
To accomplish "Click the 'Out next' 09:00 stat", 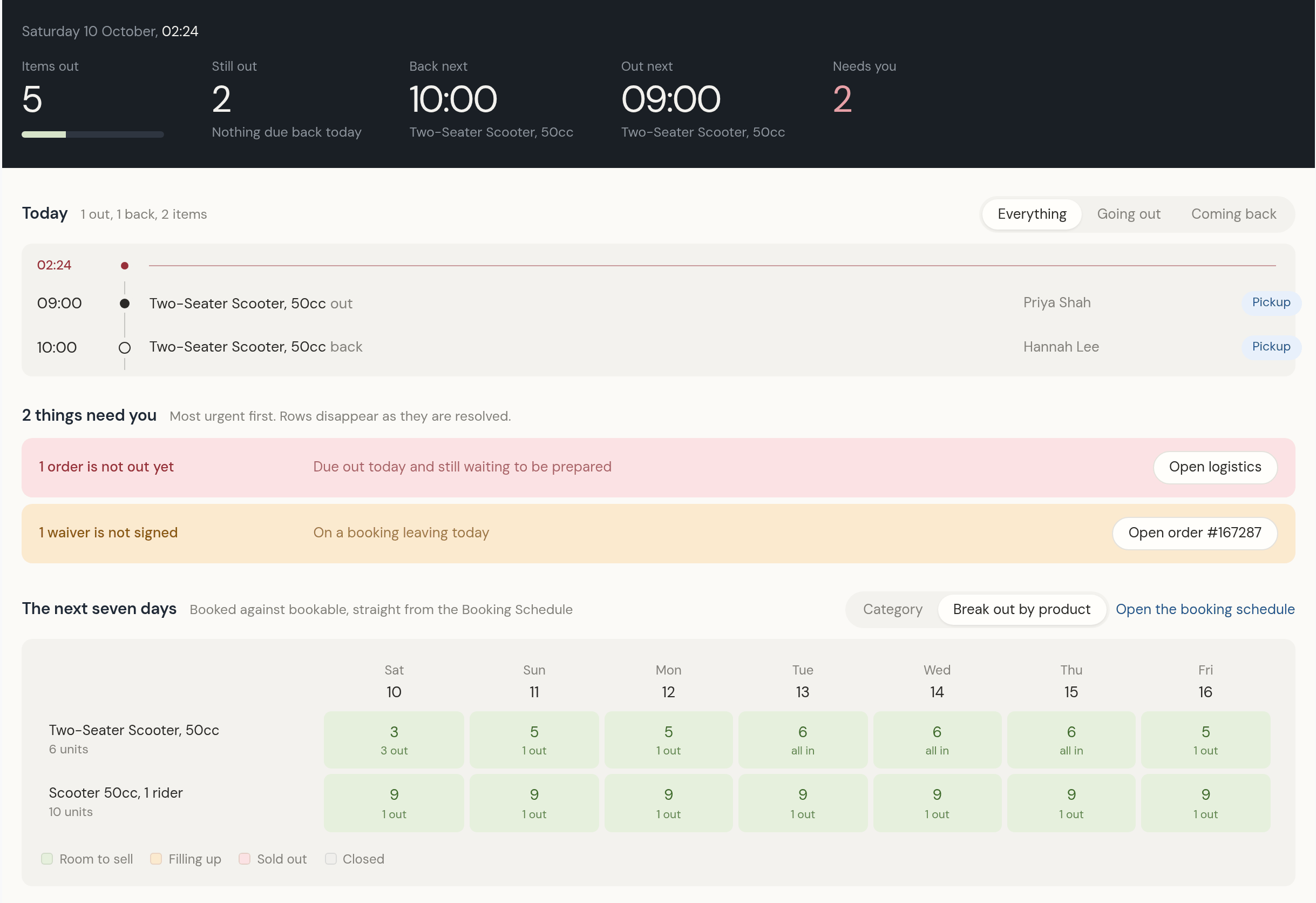I will [x=670, y=99].
